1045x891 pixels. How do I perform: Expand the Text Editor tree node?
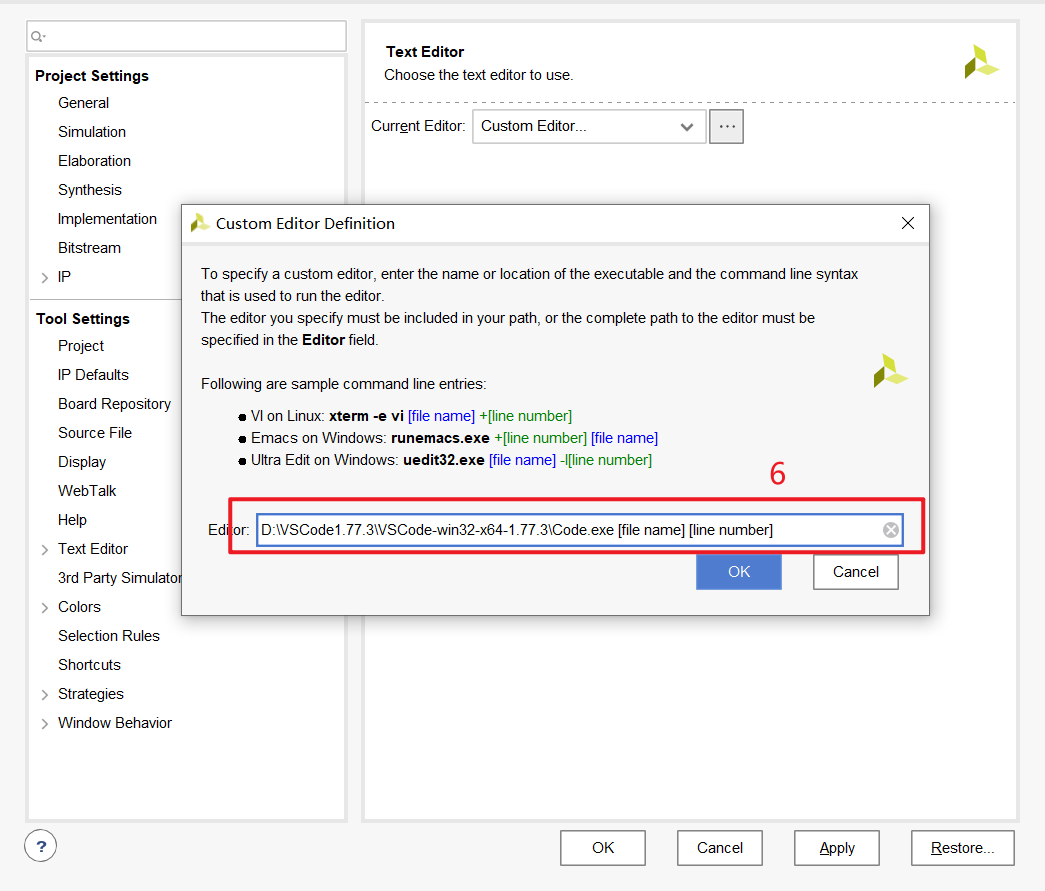coord(45,550)
